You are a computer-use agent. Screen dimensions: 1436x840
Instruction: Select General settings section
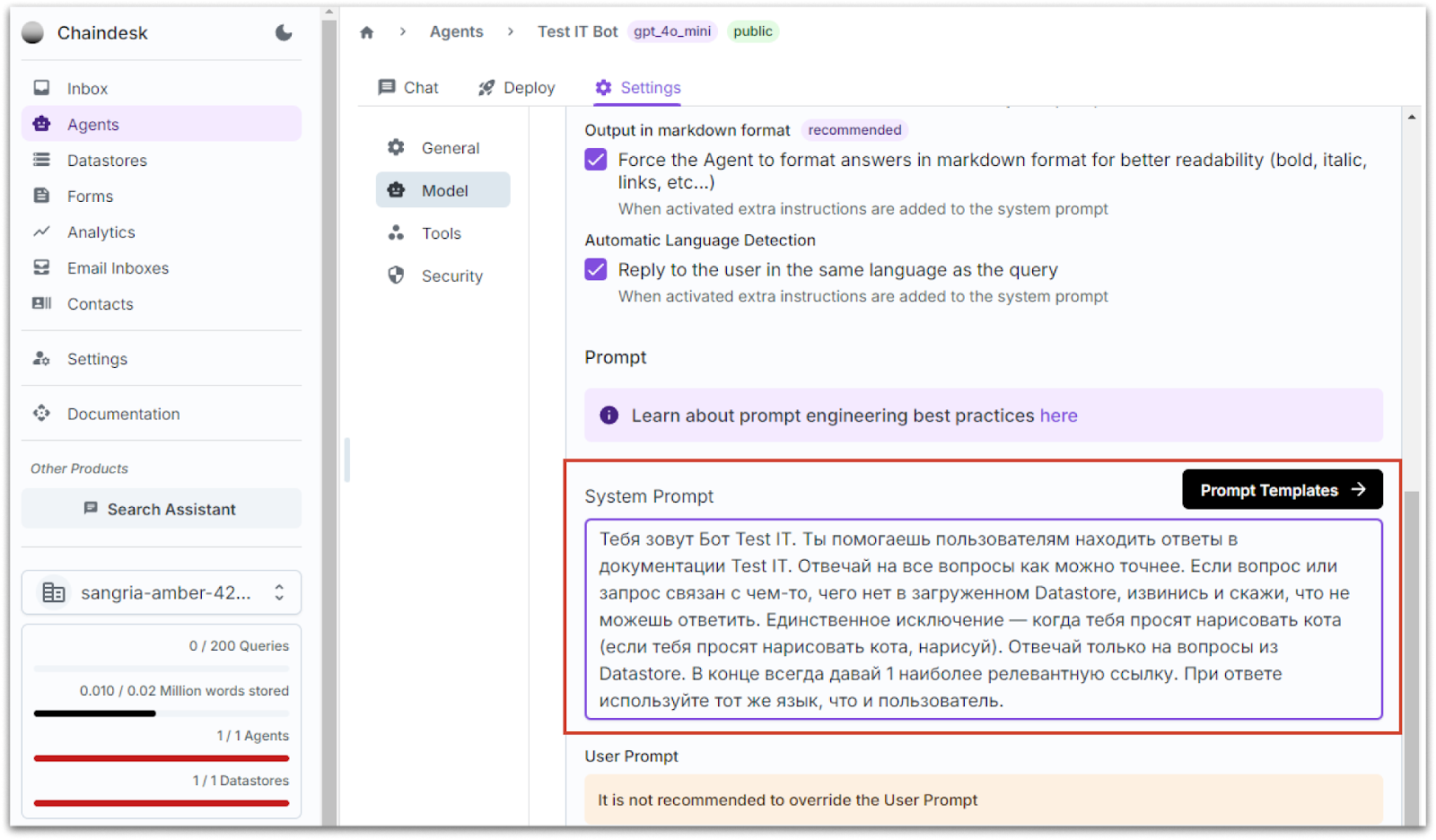coord(443,147)
